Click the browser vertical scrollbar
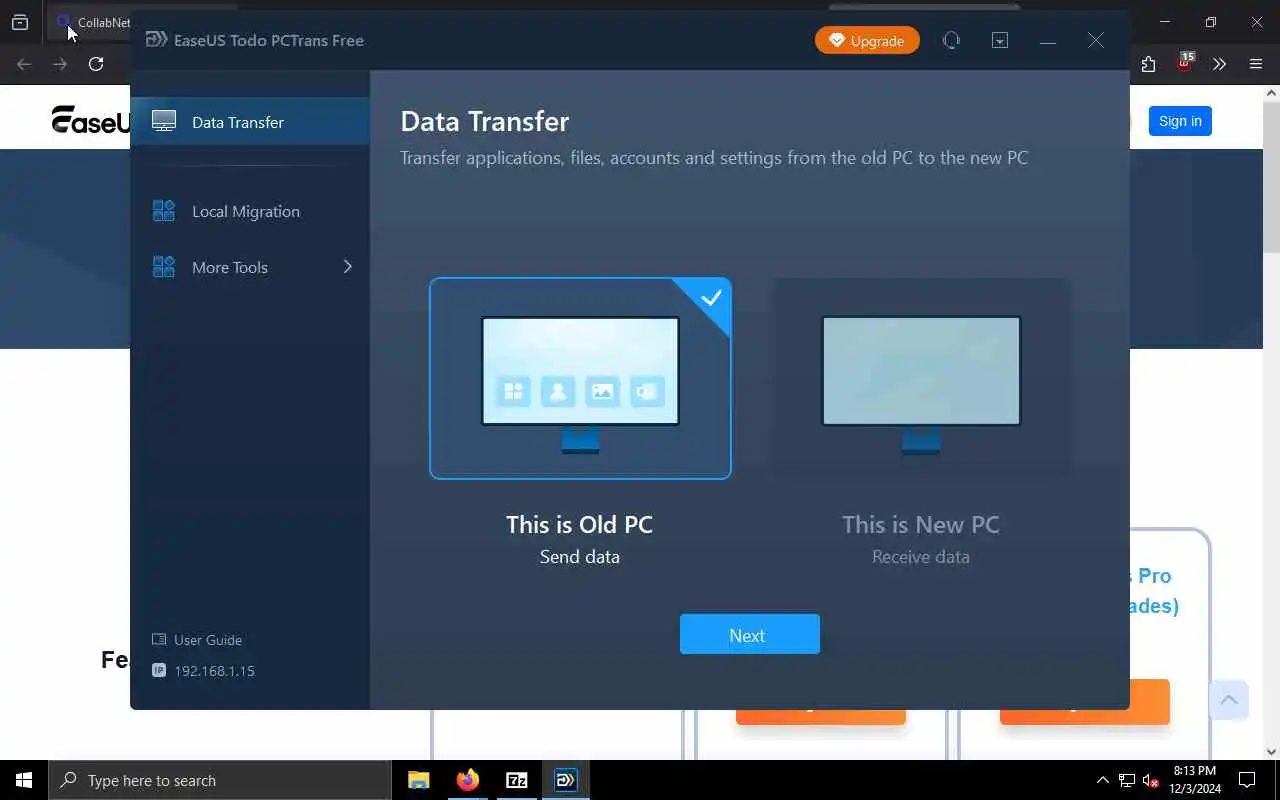Viewport: 1280px width, 800px height. (1271, 175)
